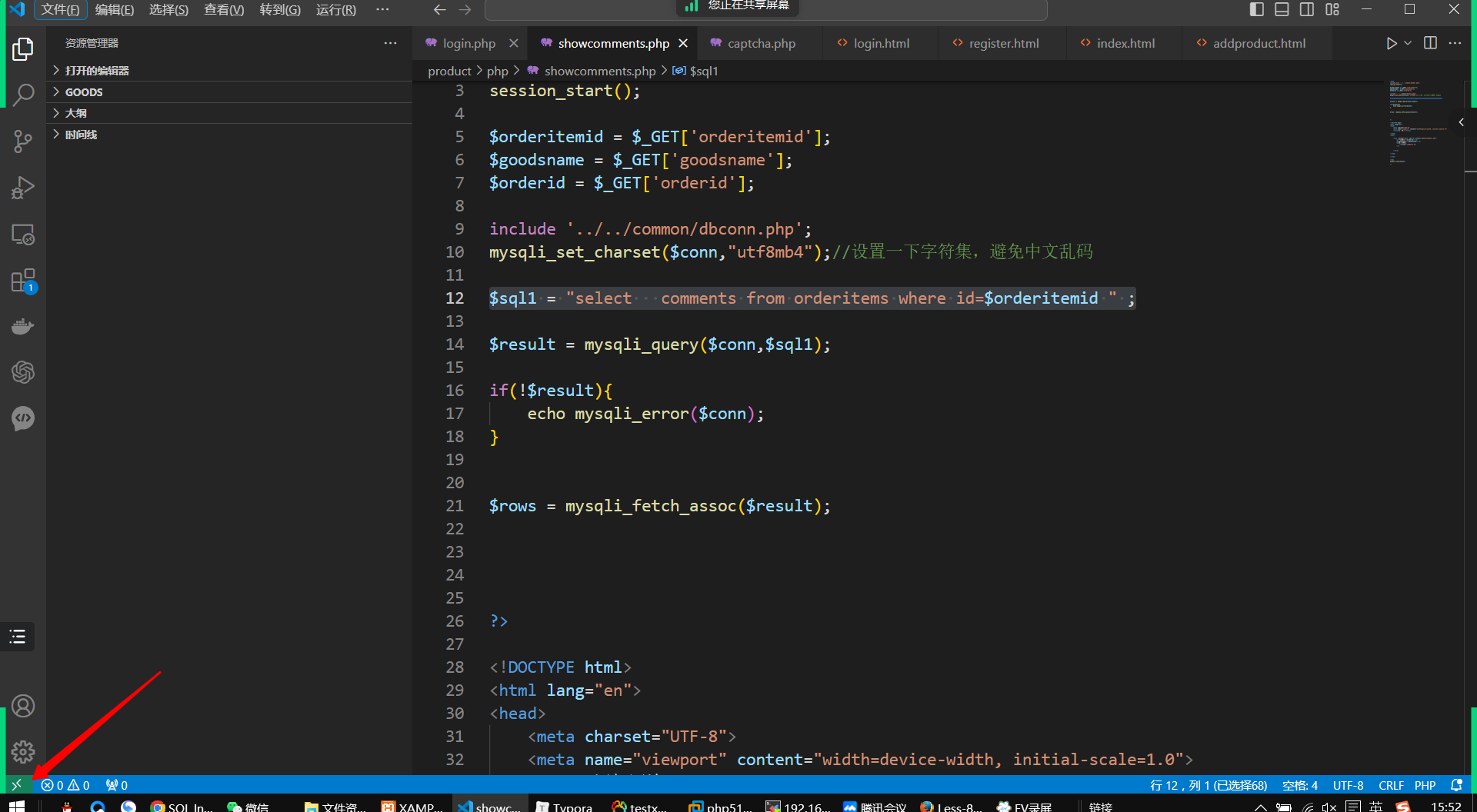This screenshot has height=812, width=1477.
Task: Expand the Outline section
Action: click(x=229, y=113)
